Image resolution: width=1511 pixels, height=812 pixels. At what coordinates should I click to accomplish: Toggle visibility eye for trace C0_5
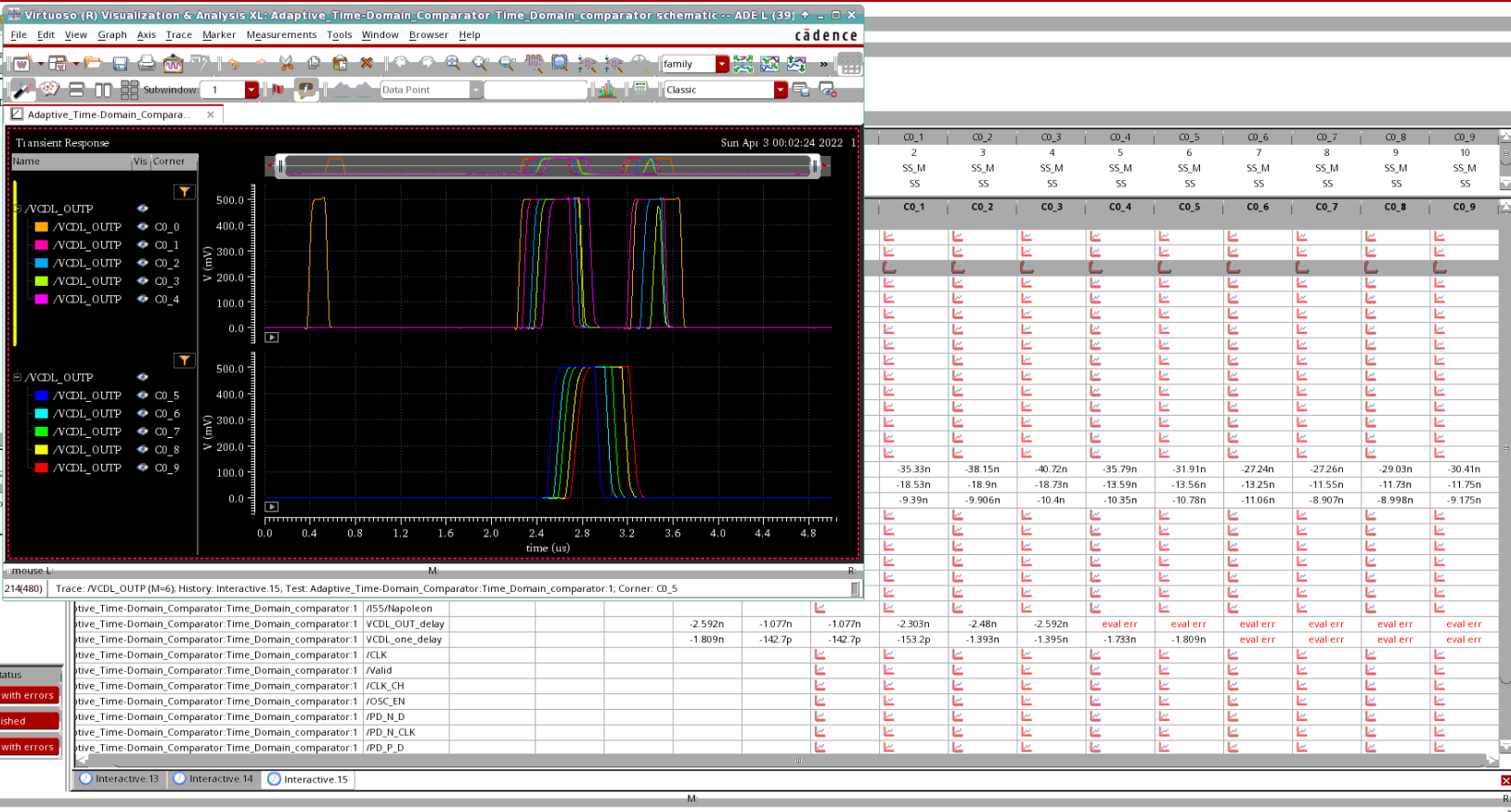(x=143, y=395)
